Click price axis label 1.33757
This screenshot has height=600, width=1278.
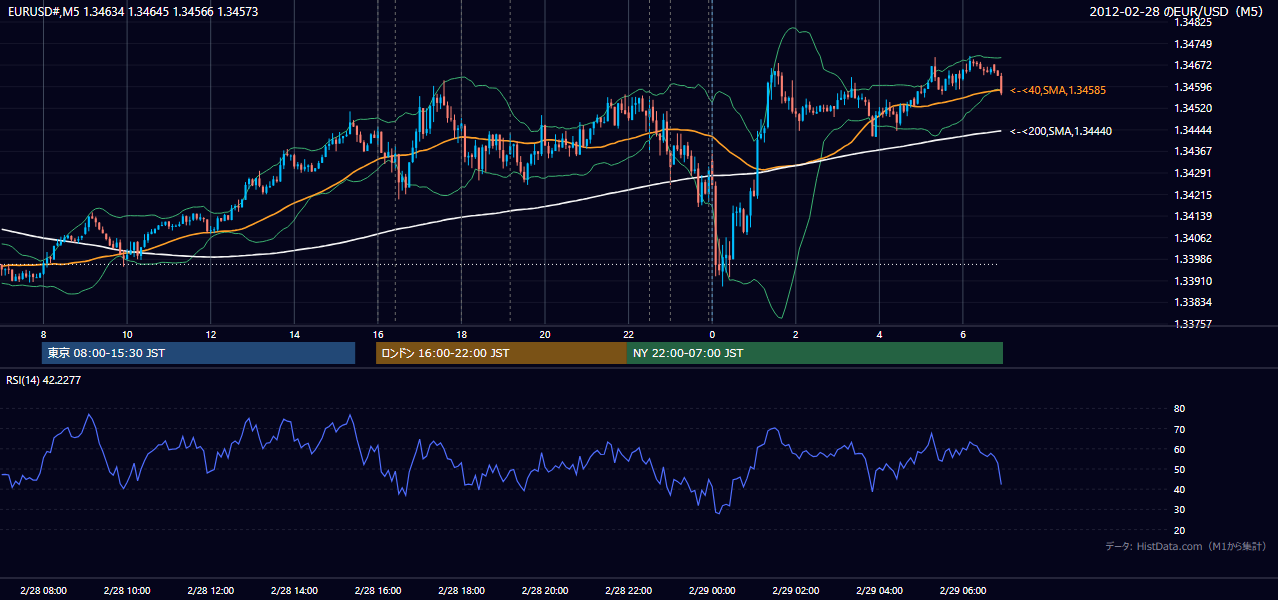[x=1193, y=324]
